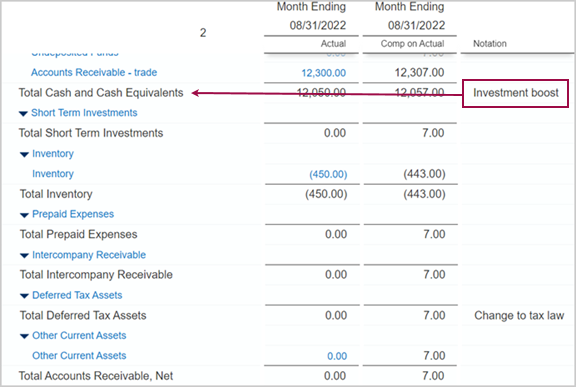Image resolution: width=576 pixels, height=387 pixels.
Task: Click the Change to tax law notation
Action: click(x=519, y=315)
